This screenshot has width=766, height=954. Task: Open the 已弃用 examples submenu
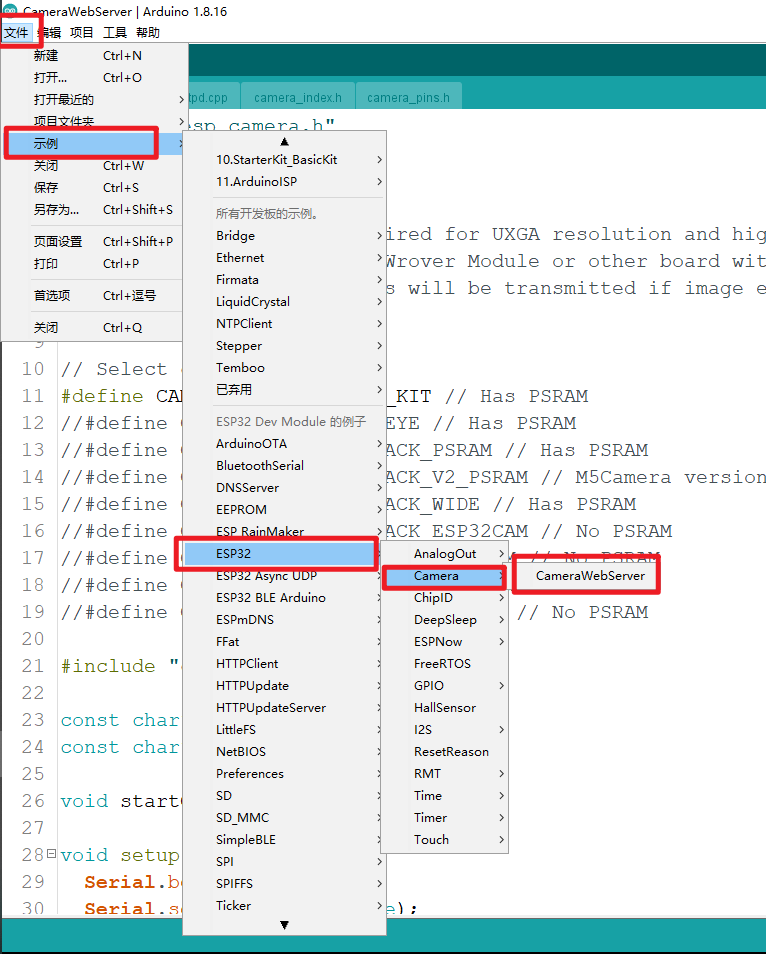[x=284, y=389]
